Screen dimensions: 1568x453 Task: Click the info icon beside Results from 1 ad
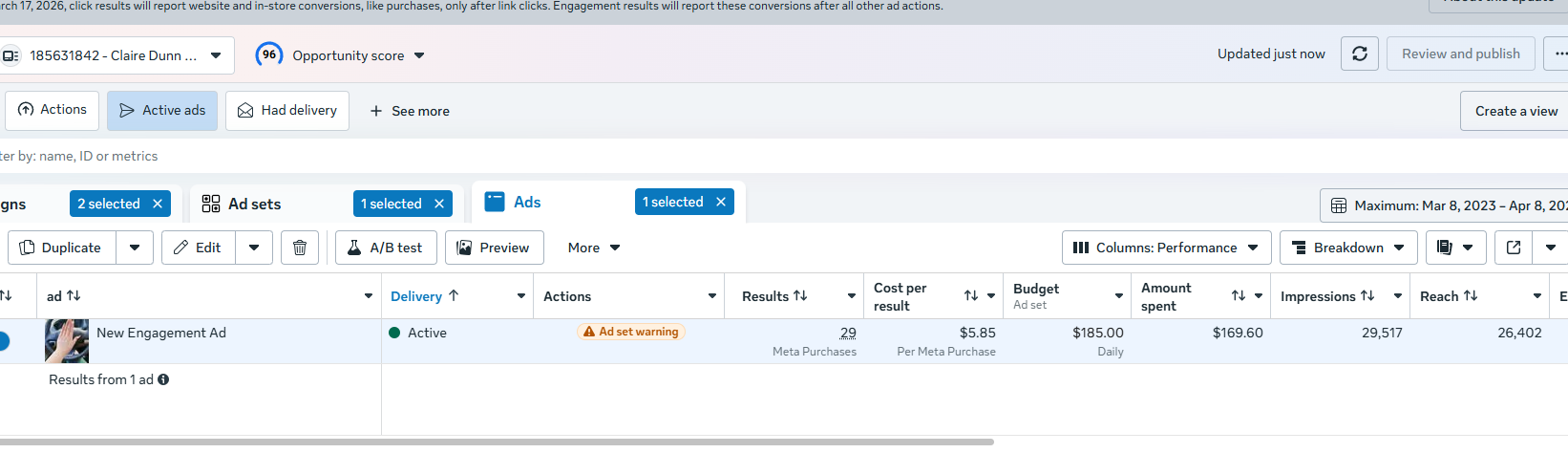tap(163, 379)
